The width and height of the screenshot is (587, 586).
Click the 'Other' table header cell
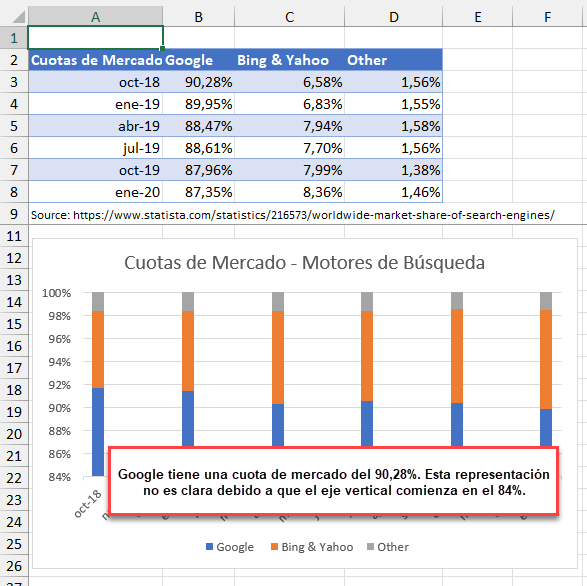(x=393, y=60)
